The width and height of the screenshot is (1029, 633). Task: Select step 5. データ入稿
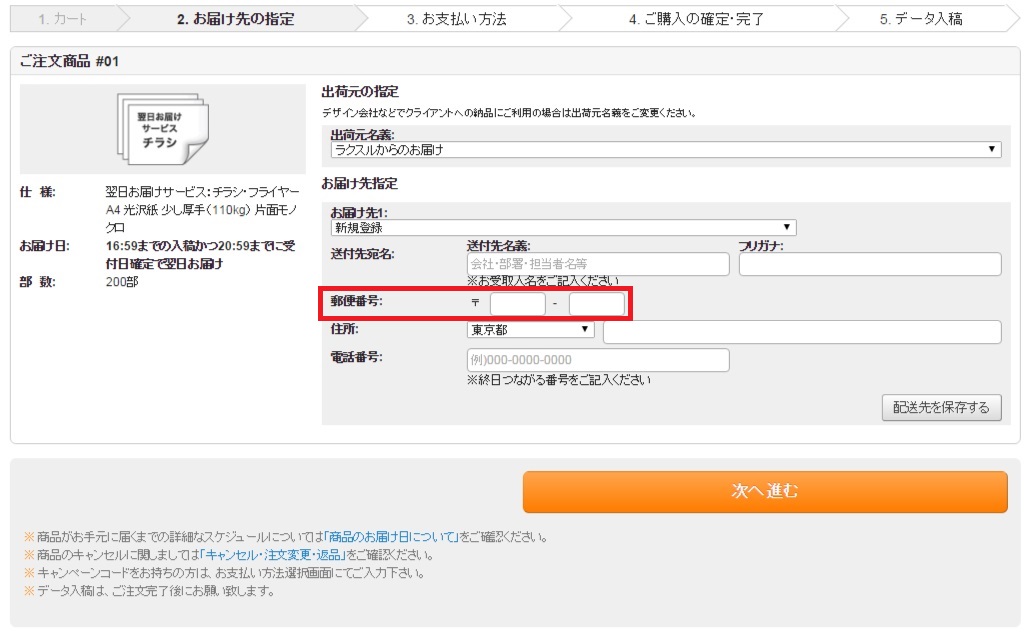(x=920, y=19)
